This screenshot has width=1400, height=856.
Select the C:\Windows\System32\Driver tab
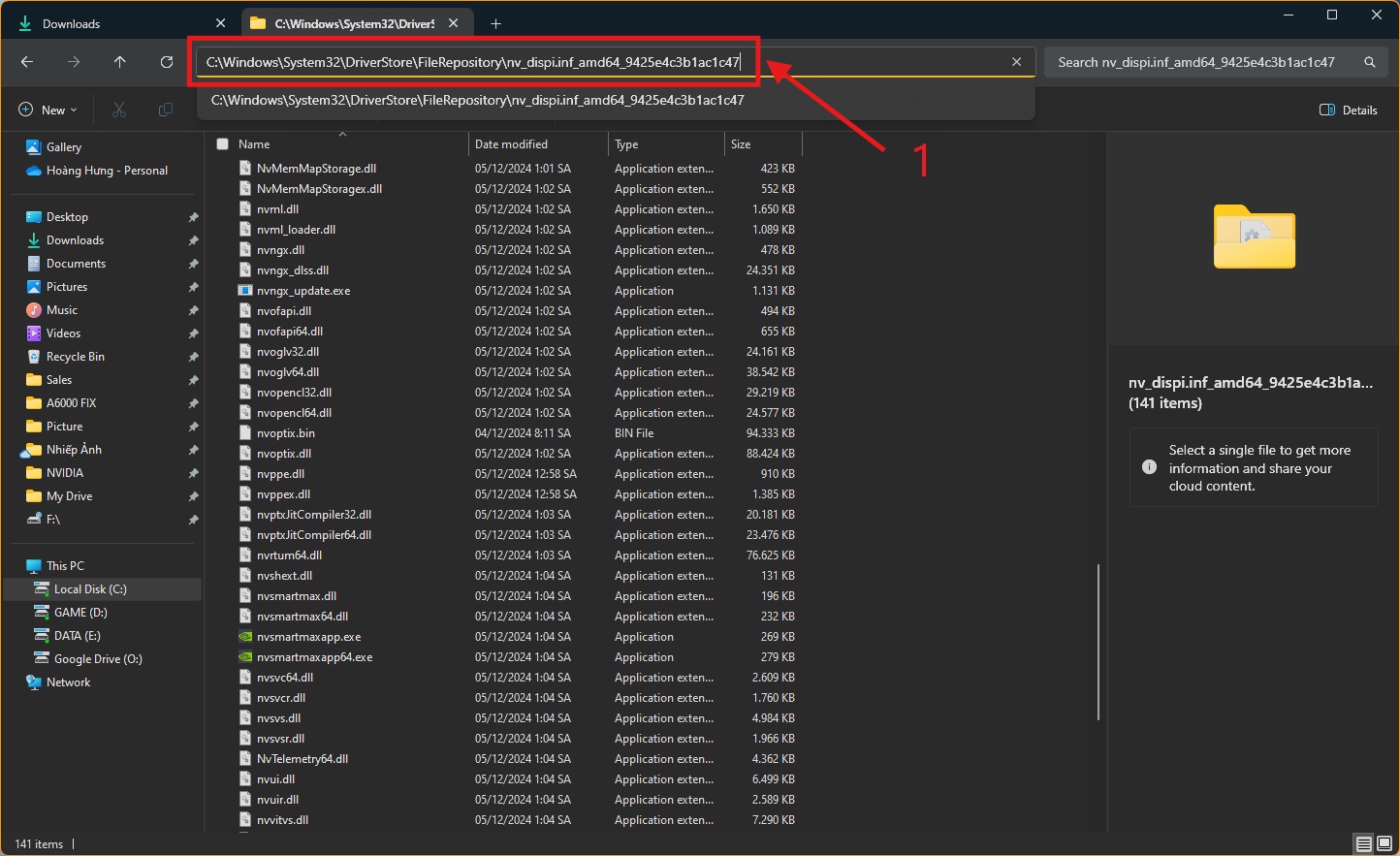(355, 23)
